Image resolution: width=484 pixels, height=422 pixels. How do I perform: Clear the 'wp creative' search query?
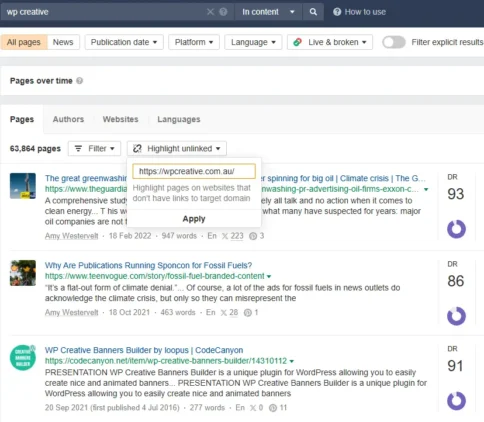click(210, 12)
